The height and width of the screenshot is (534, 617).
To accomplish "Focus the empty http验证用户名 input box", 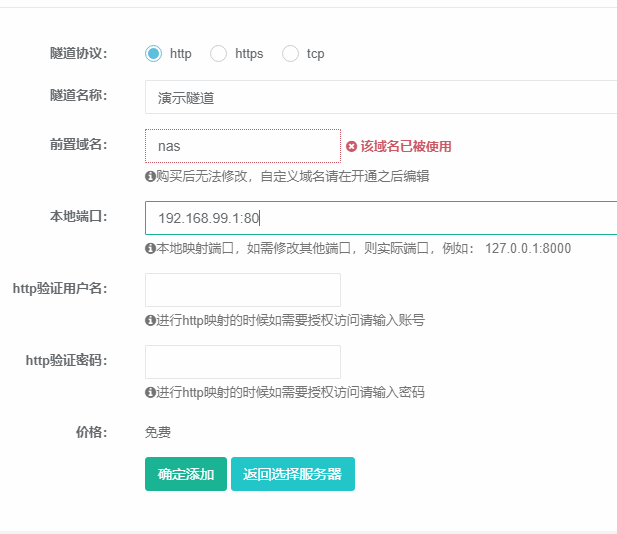I will [242, 290].
